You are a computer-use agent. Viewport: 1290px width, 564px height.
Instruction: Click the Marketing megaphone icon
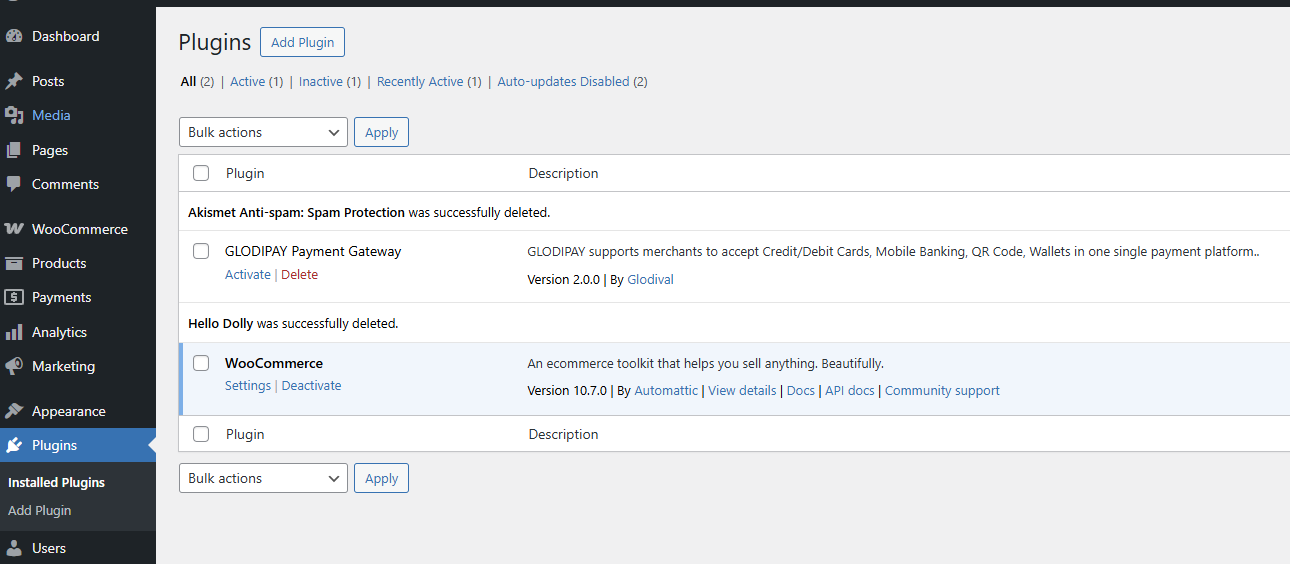click(x=14, y=366)
